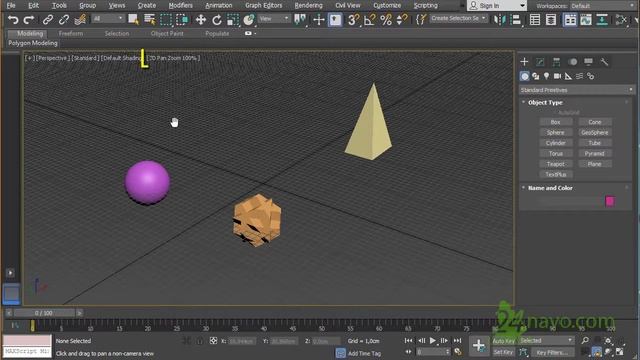
Task: Toggle Angle Snap
Action: tap(370, 19)
